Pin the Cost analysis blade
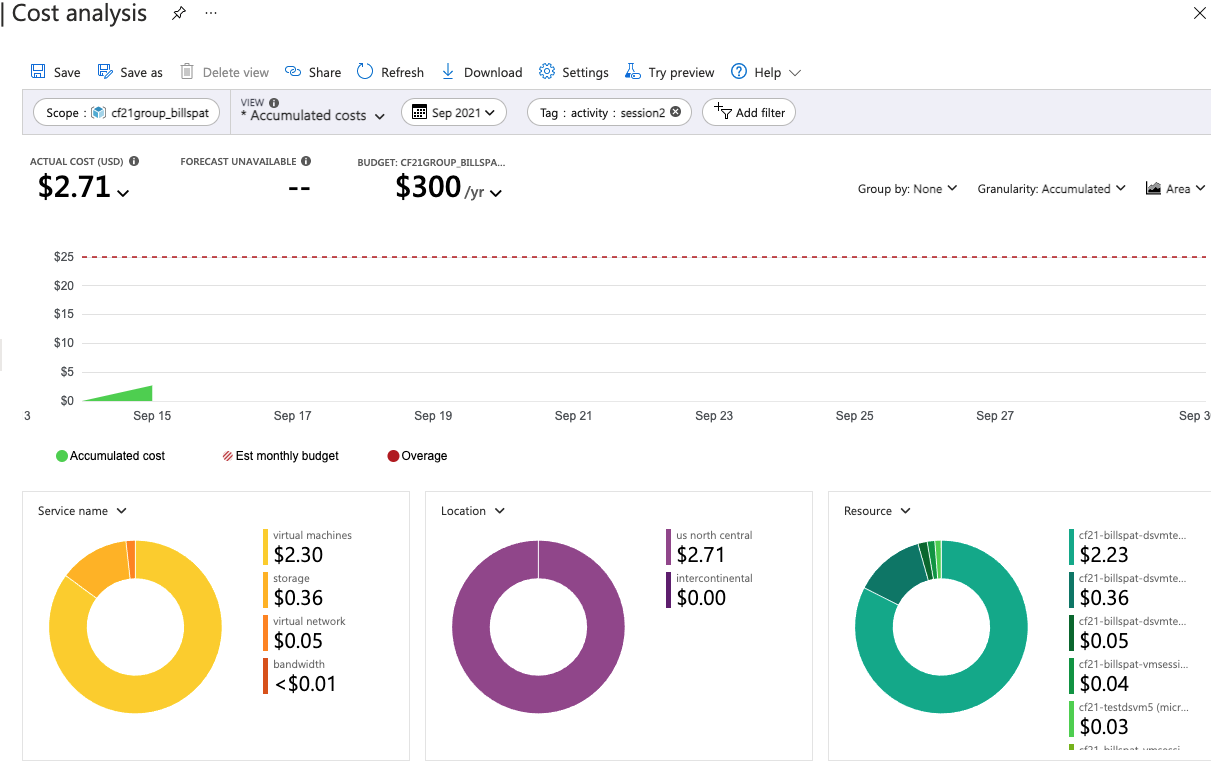Image resolution: width=1211 pixels, height=762 pixels. pos(179,14)
